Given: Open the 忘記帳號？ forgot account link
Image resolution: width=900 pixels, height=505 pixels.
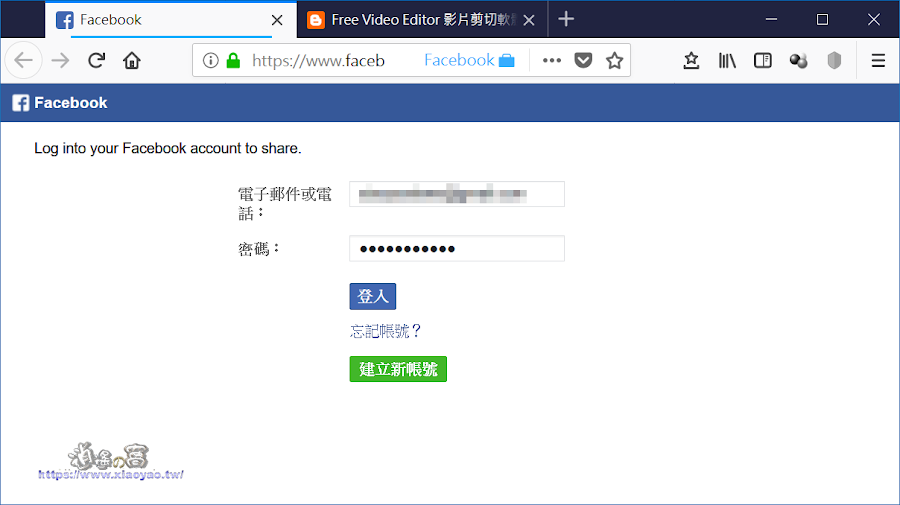Looking at the screenshot, I should pyautogui.click(x=386, y=331).
